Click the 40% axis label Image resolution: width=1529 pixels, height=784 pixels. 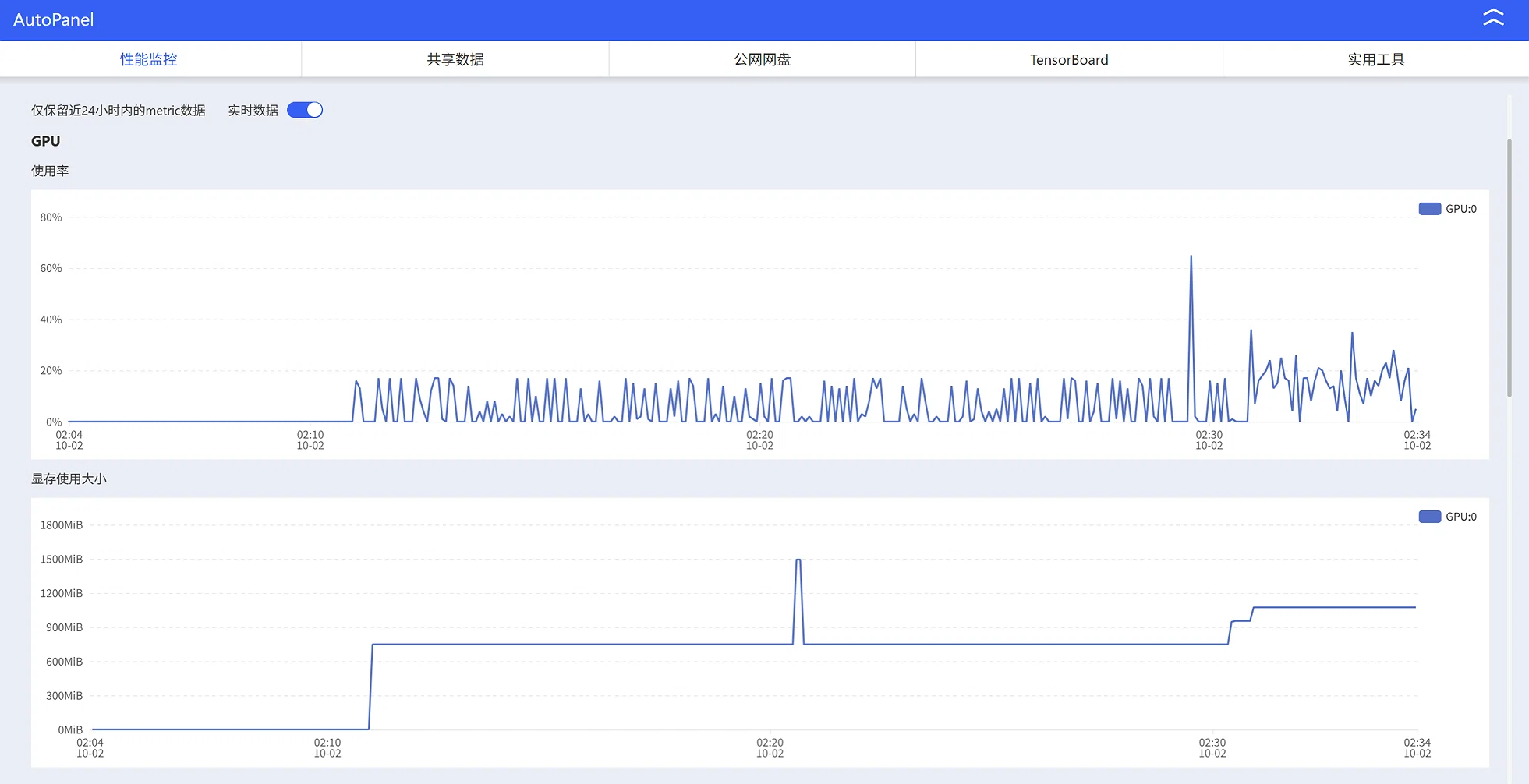[x=51, y=320]
